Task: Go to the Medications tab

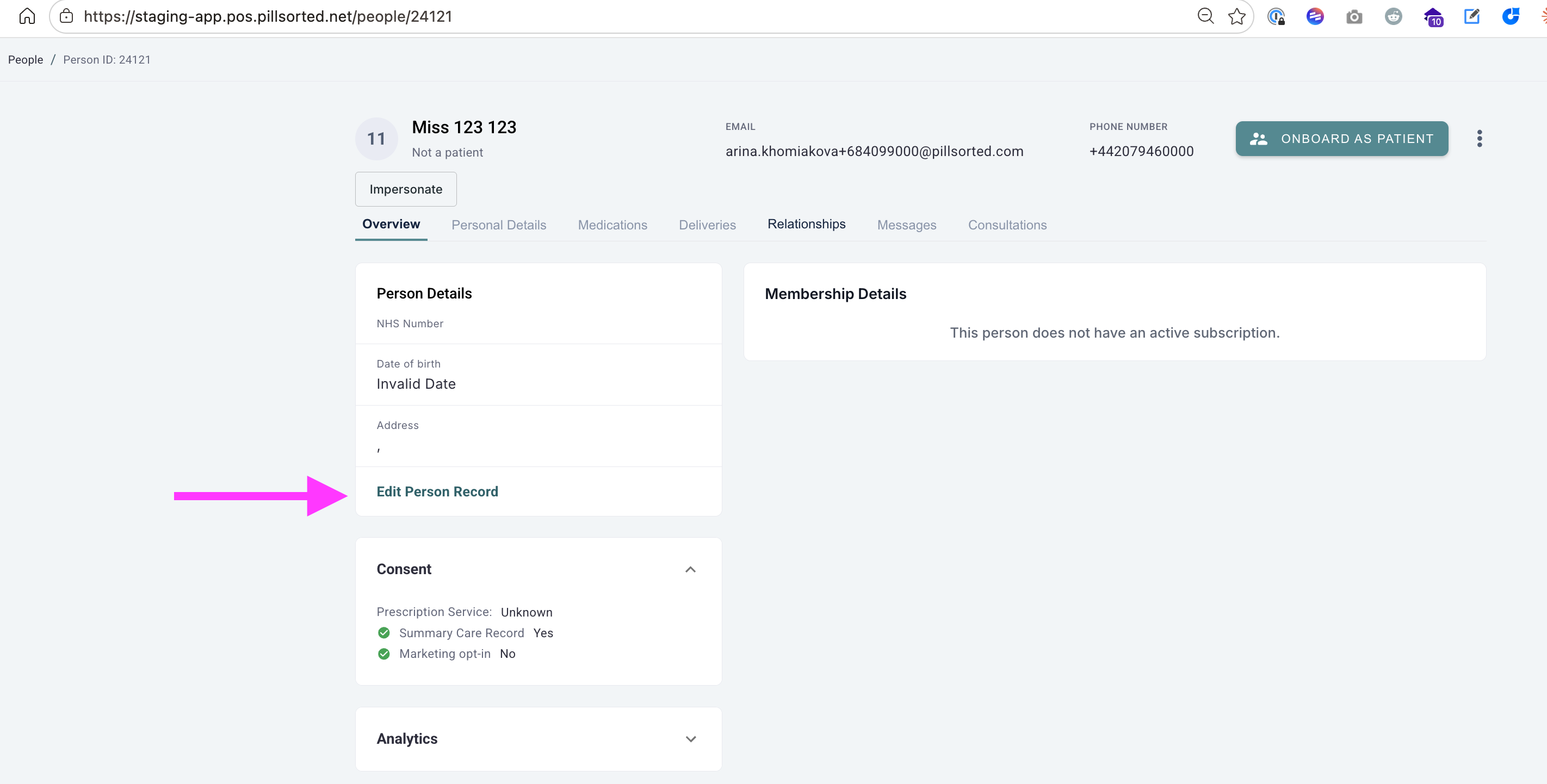Action: click(612, 225)
